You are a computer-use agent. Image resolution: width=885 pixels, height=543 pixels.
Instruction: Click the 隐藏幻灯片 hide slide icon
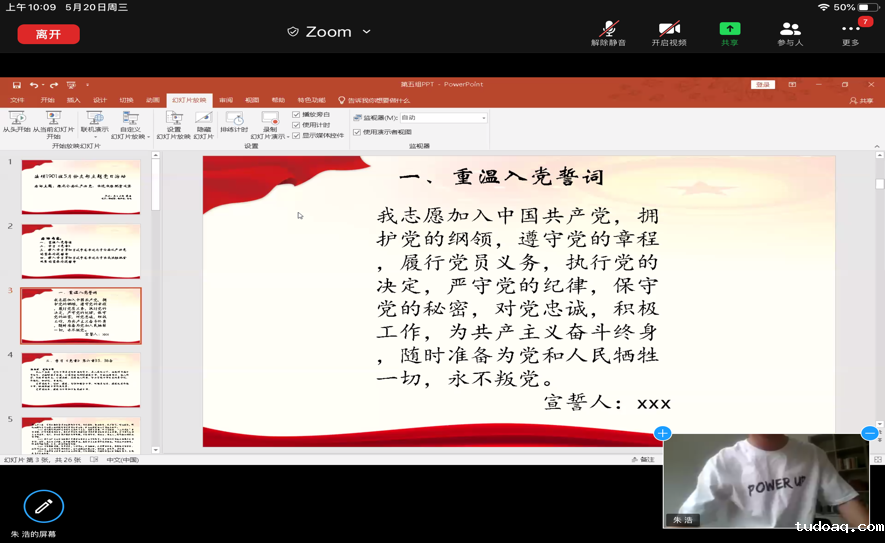tap(203, 119)
